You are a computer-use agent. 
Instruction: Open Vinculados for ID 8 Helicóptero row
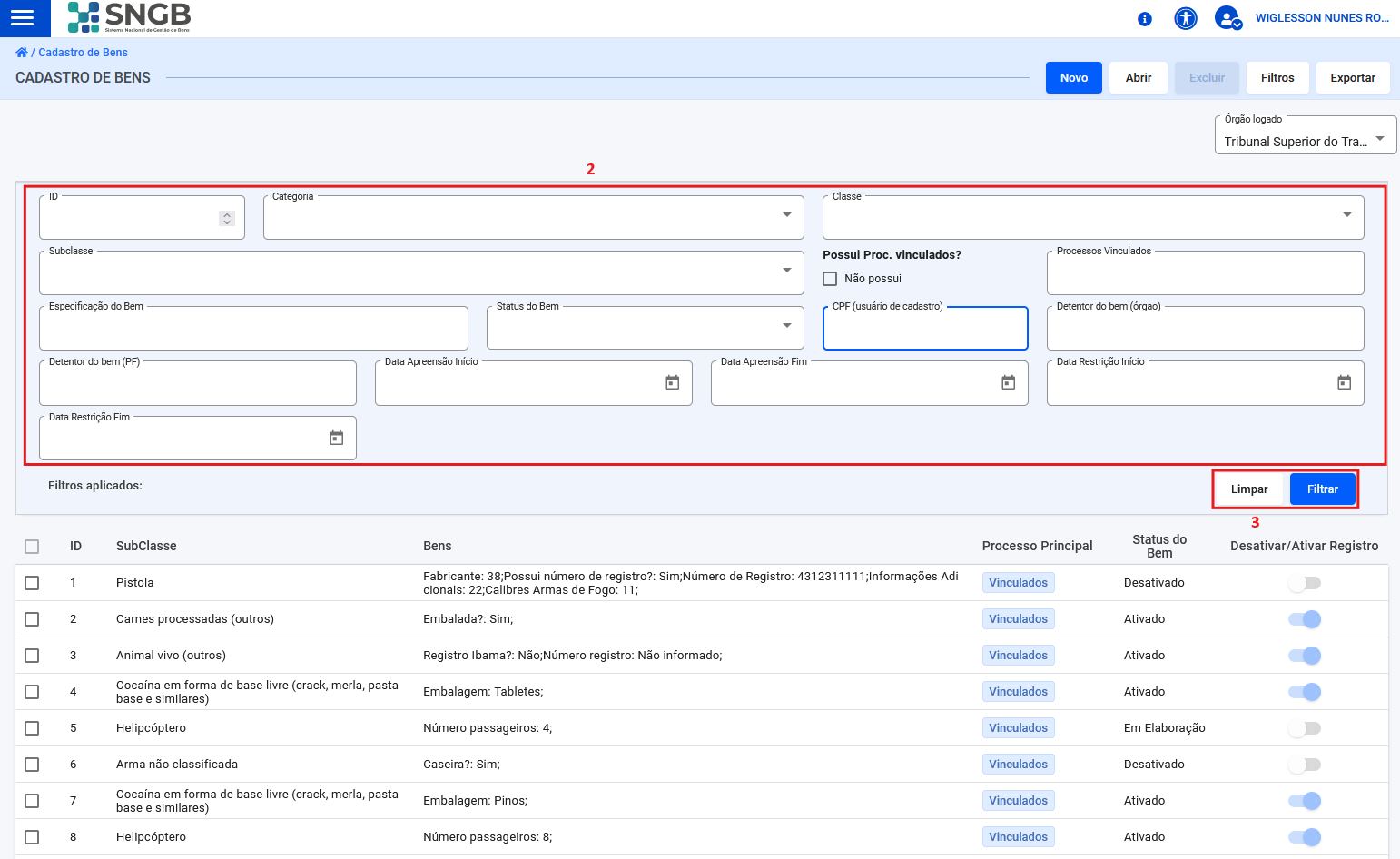[1019, 837]
